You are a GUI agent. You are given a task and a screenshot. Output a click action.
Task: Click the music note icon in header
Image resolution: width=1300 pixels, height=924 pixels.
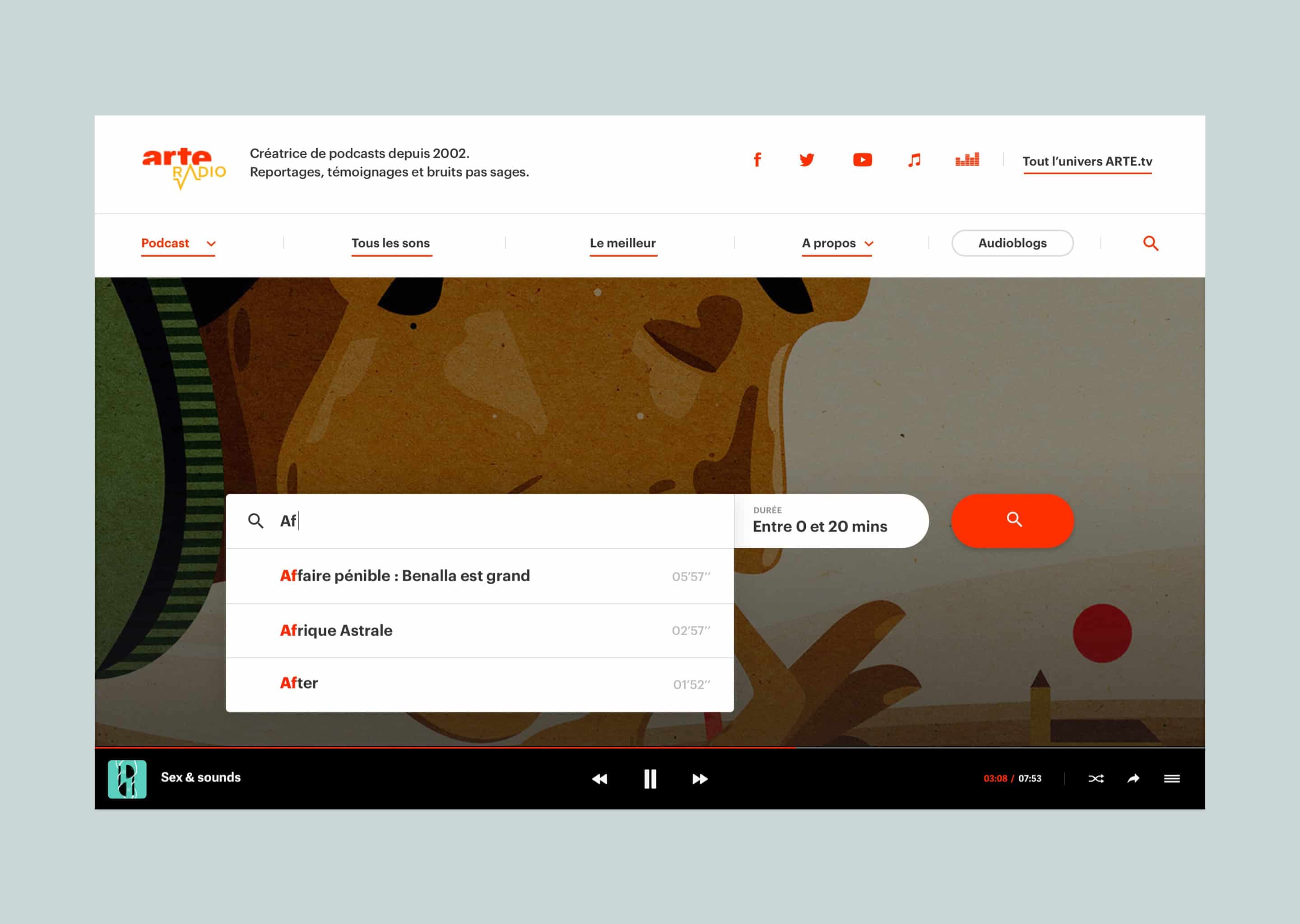pyautogui.click(x=914, y=160)
